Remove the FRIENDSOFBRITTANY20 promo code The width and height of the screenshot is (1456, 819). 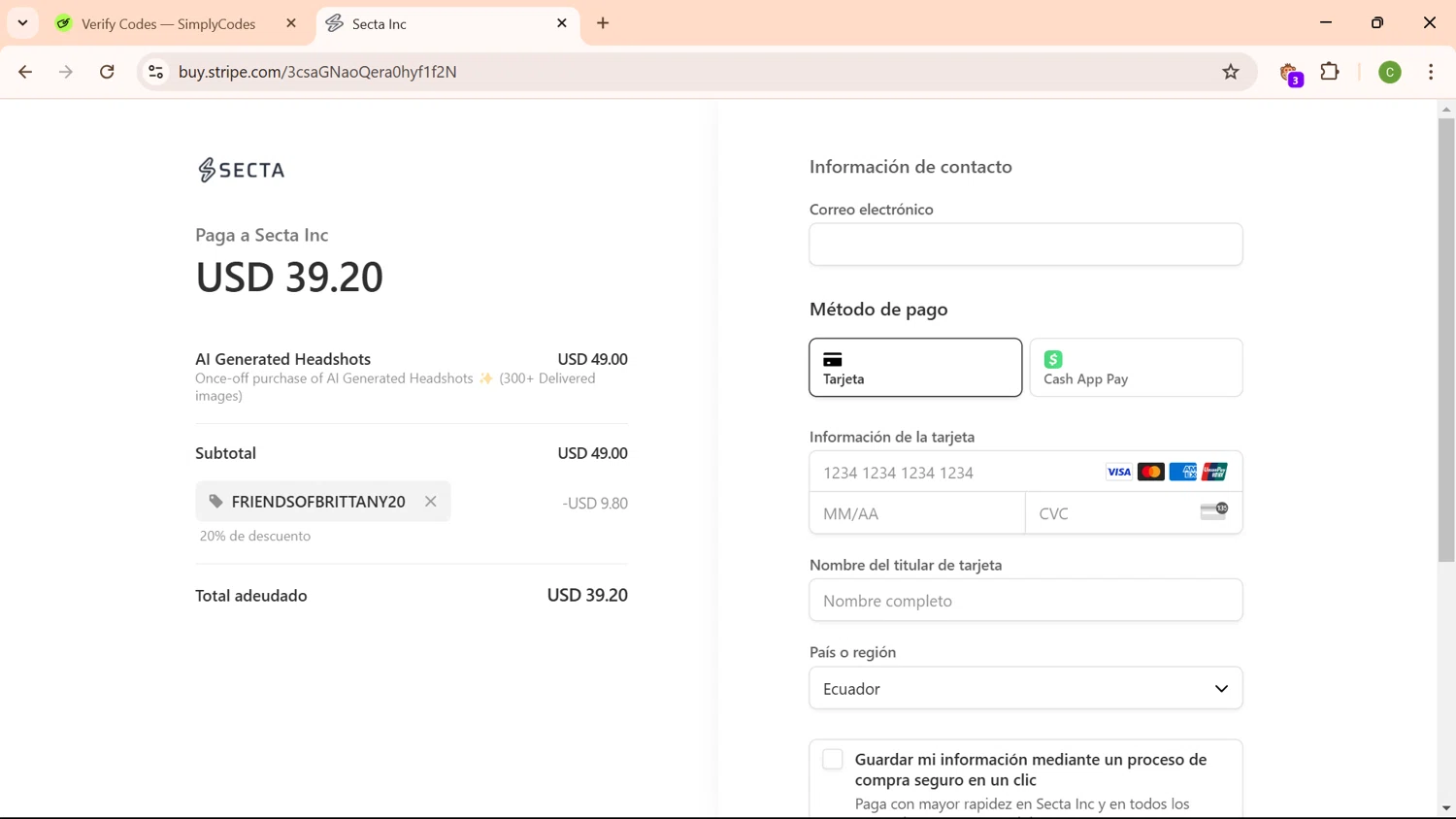click(x=430, y=502)
